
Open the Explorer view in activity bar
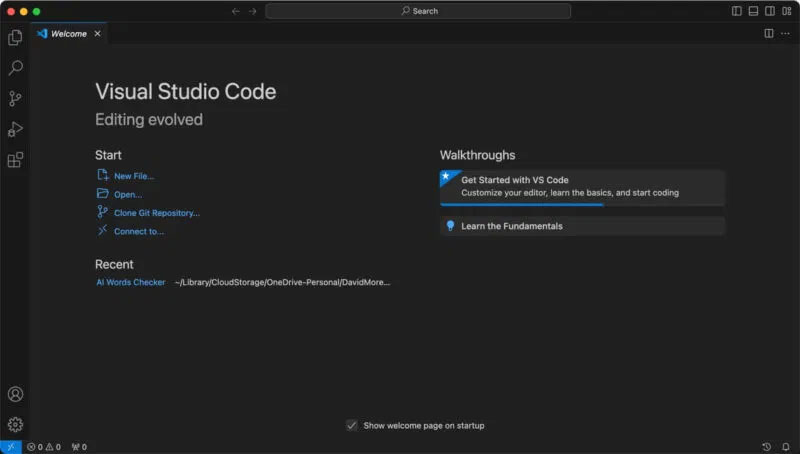[x=15, y=37]
